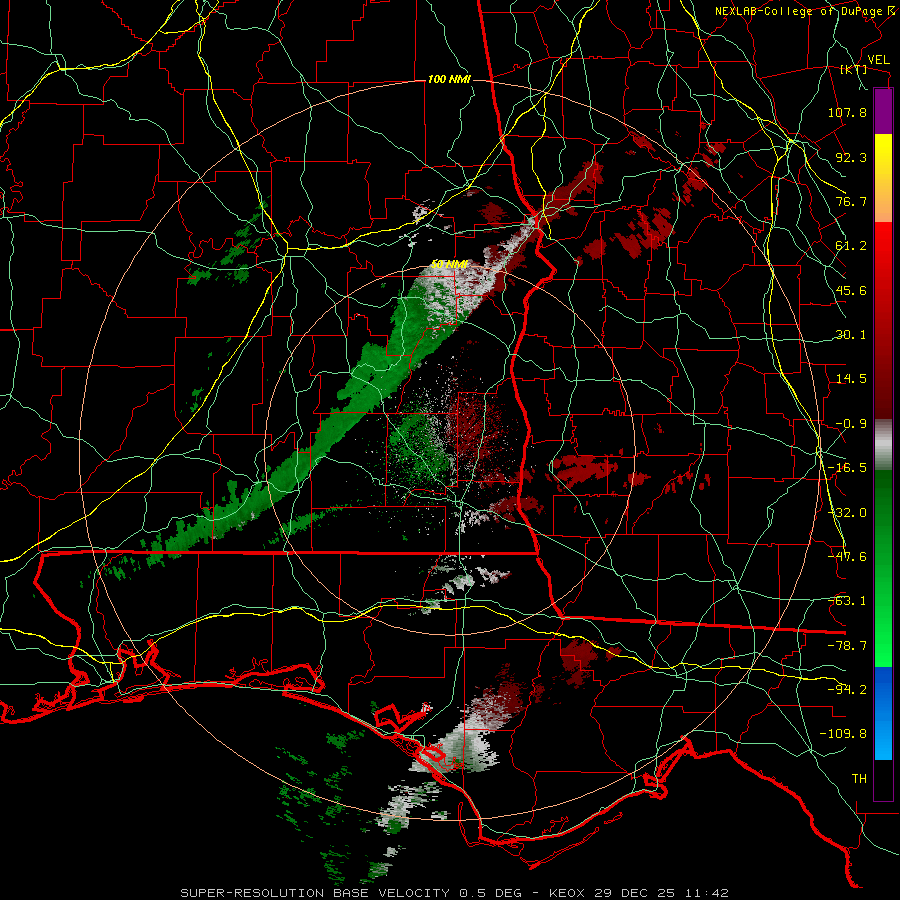Click the VEL legend title
This screenshot has width=900, height=900.
point(878,60)
